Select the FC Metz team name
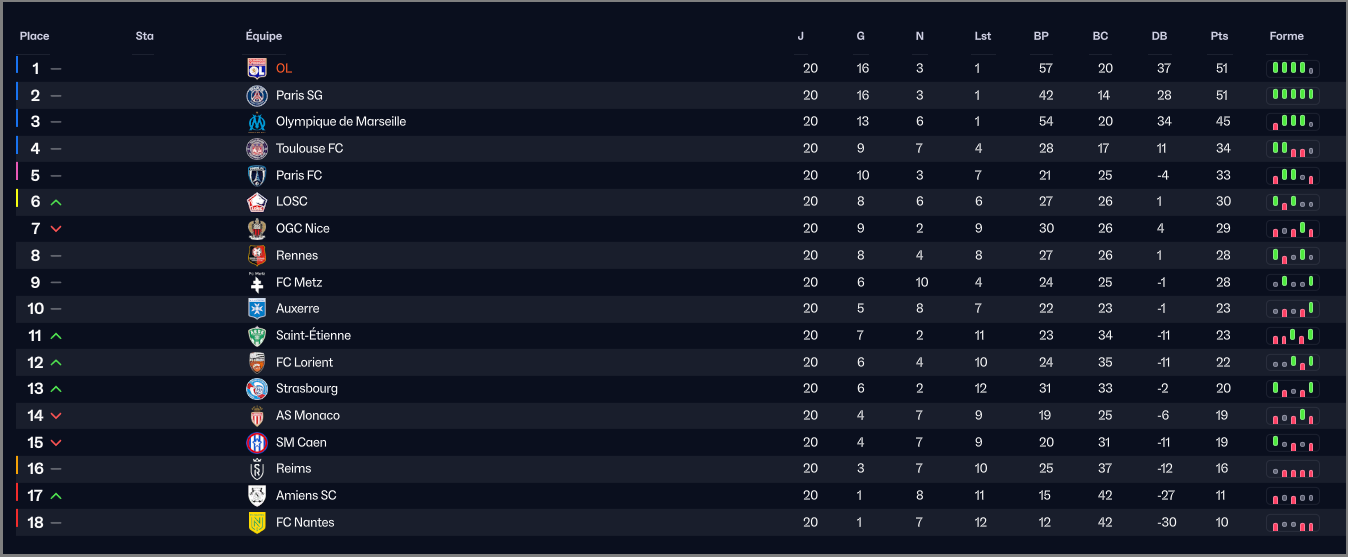 [x=299, y=282]
